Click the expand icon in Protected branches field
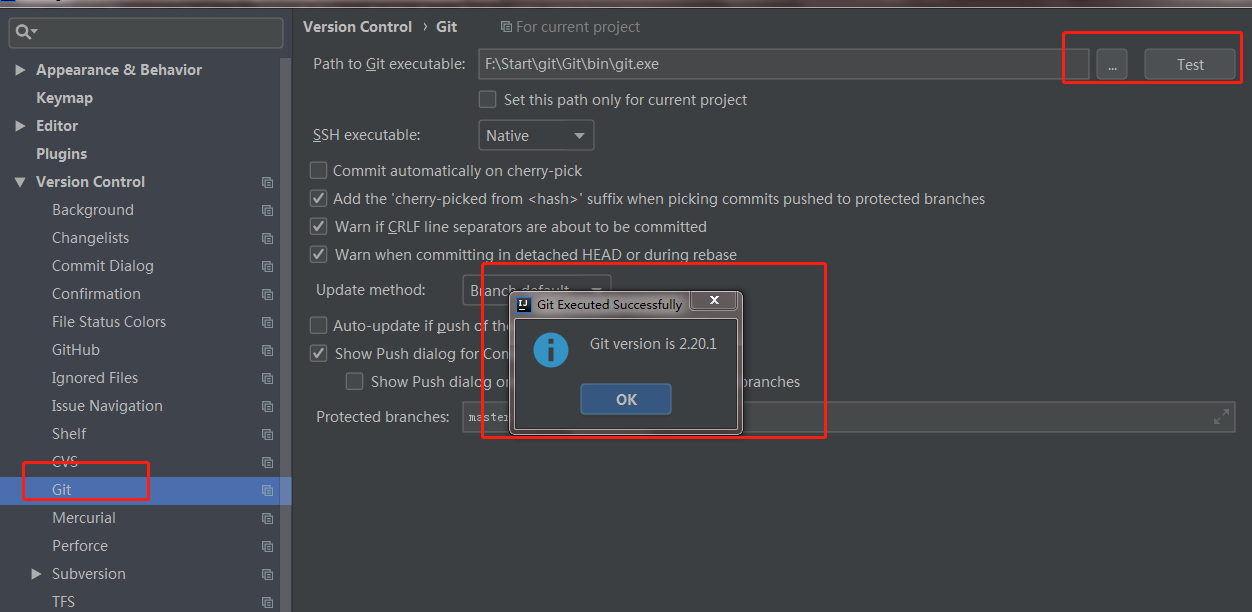 coord(1221,417)
